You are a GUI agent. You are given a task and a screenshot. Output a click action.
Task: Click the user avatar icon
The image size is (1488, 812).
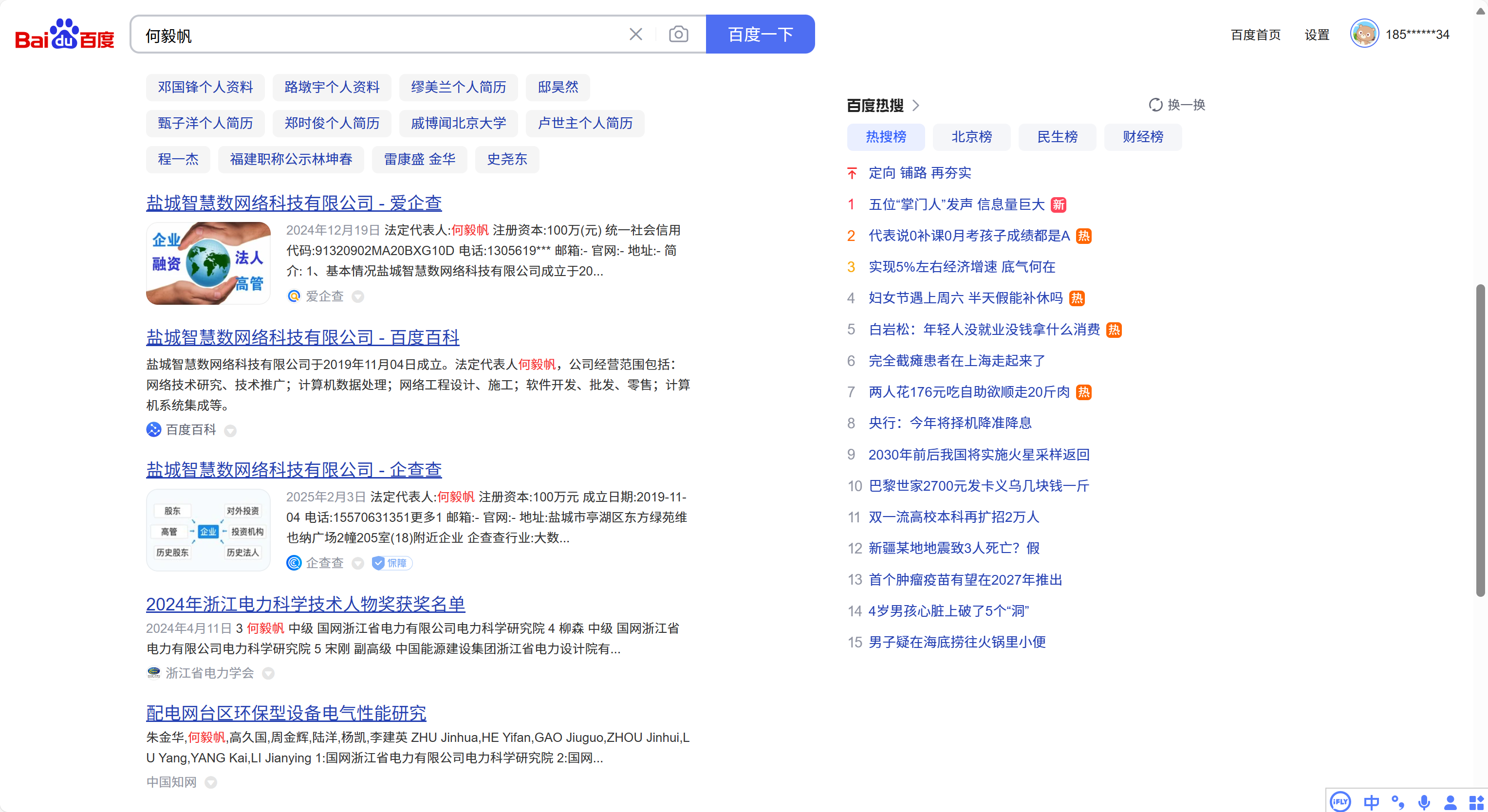pos(1364,34)
